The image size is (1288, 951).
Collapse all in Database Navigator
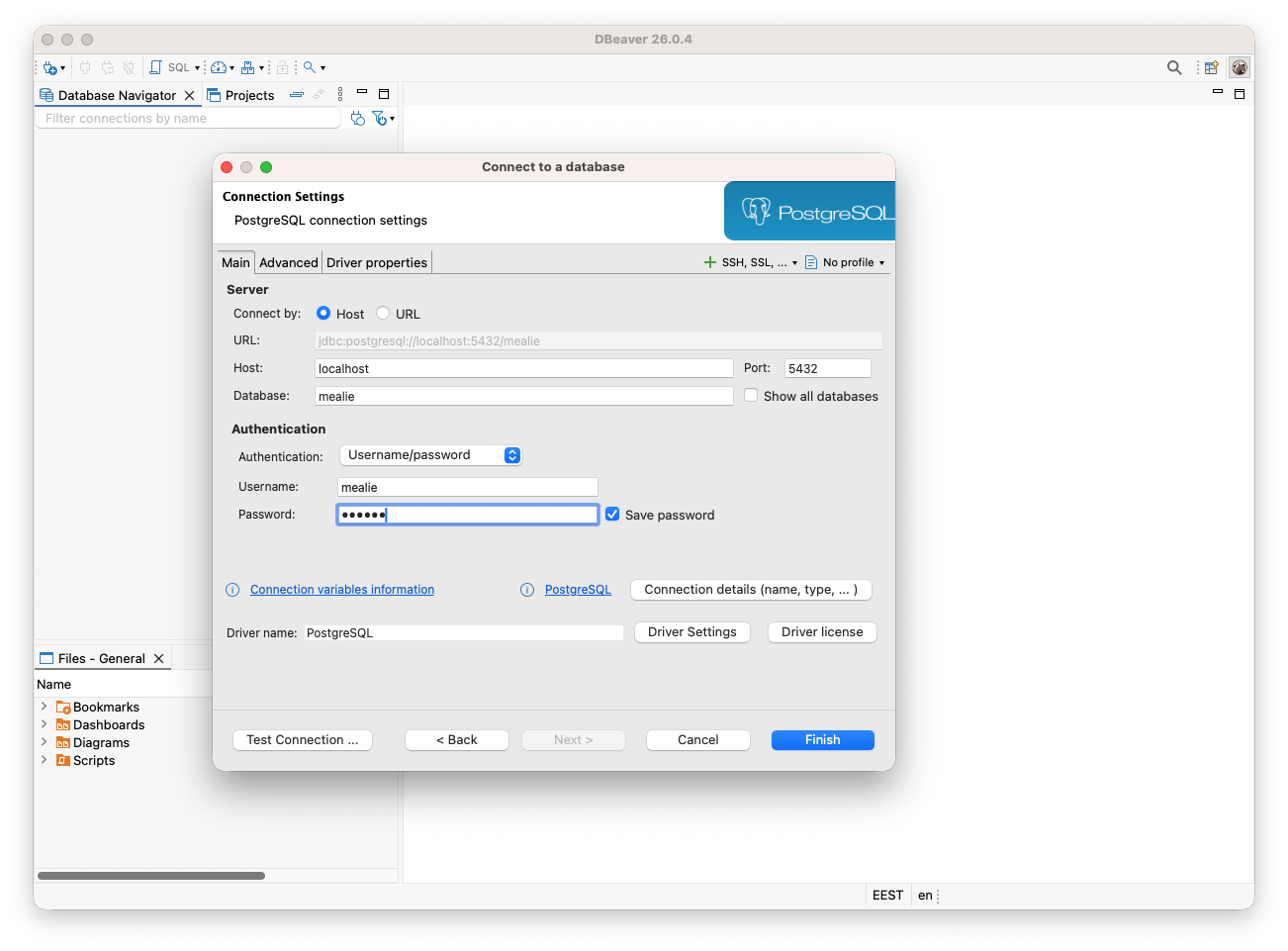pyautogui.click(x=297, y=95)
